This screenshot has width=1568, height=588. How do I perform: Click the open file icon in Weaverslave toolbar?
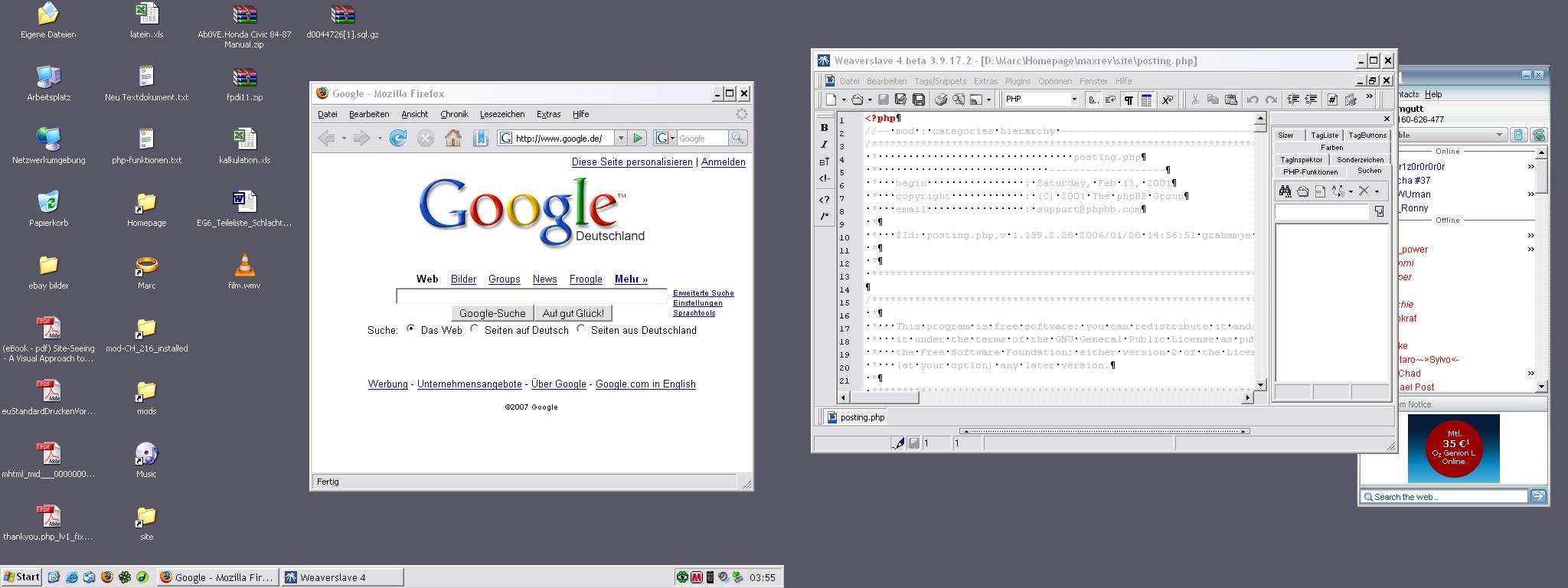pyautogui.click(x=857, y=100)
